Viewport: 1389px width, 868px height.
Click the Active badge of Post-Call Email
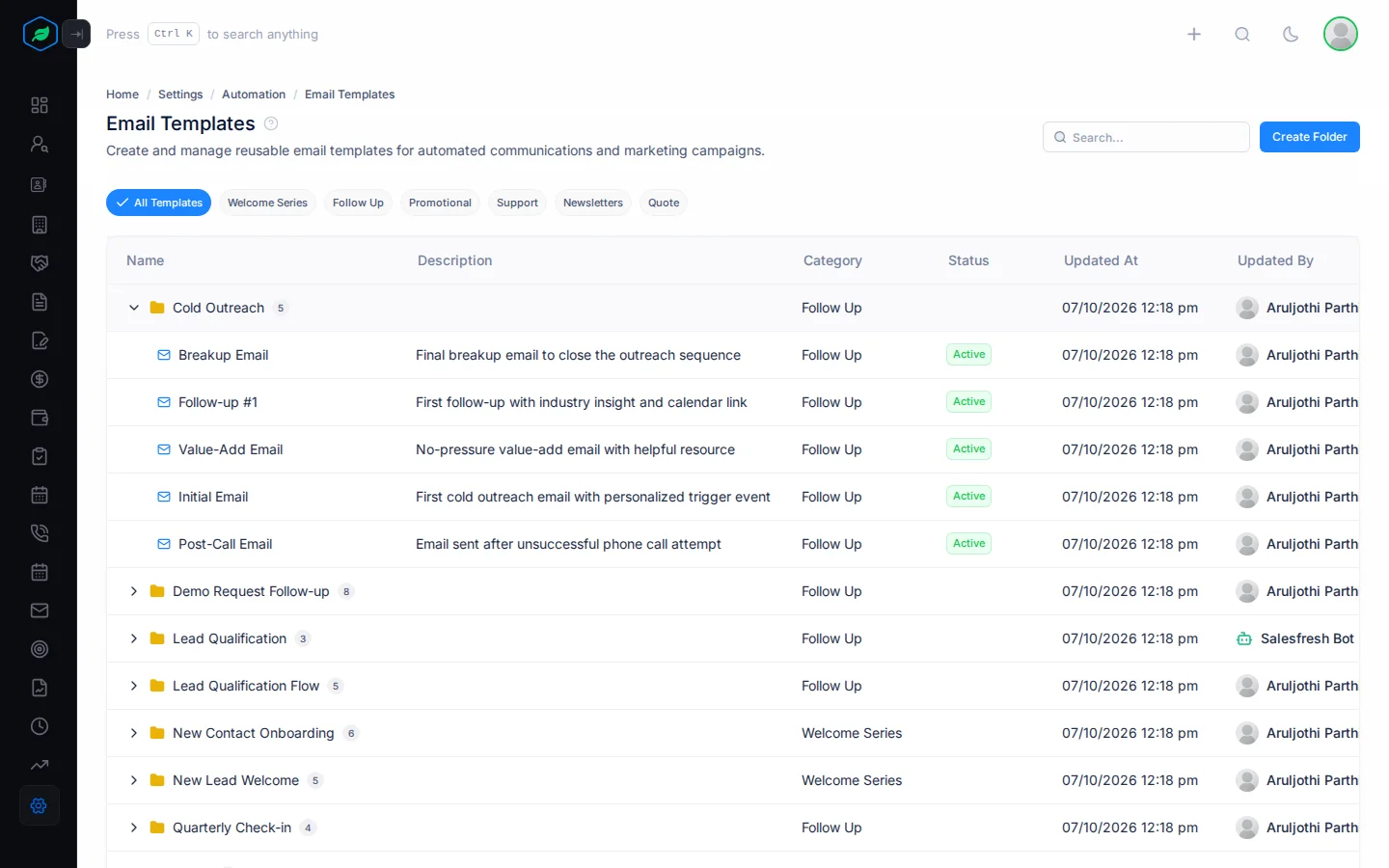tap(968, 543)
